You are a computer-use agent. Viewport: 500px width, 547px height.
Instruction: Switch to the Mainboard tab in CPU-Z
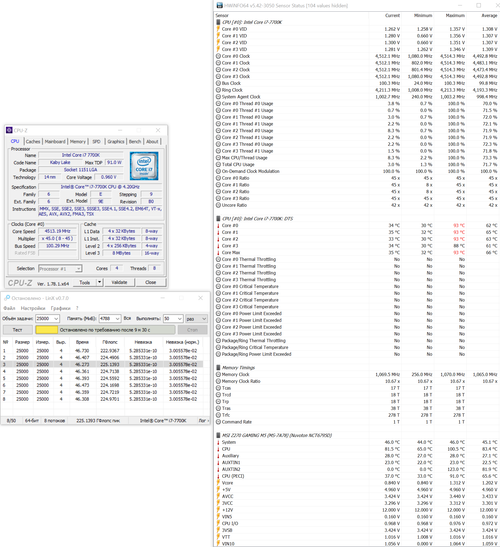tap(55, 141)
